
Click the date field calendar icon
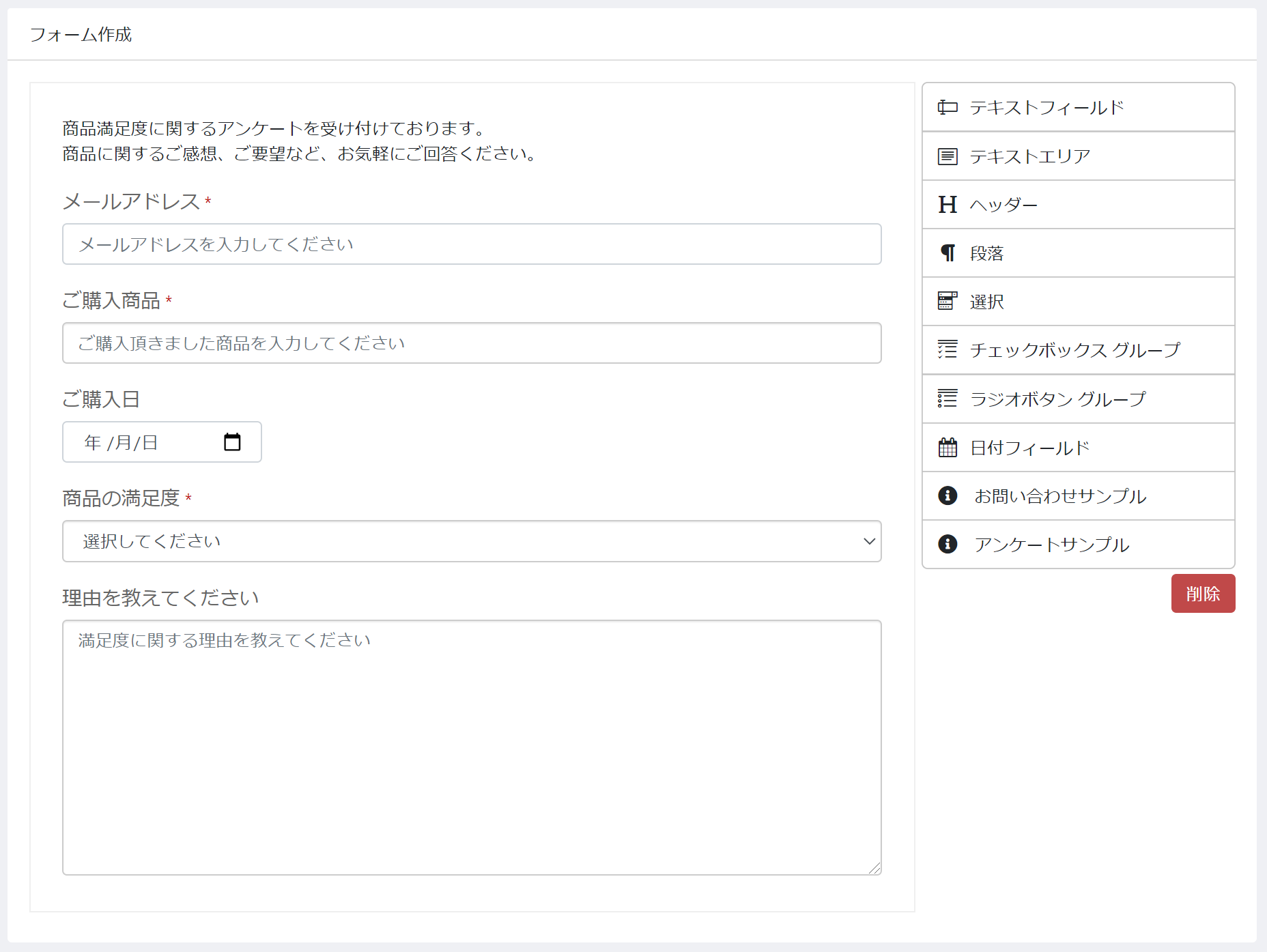coord(948,448)
